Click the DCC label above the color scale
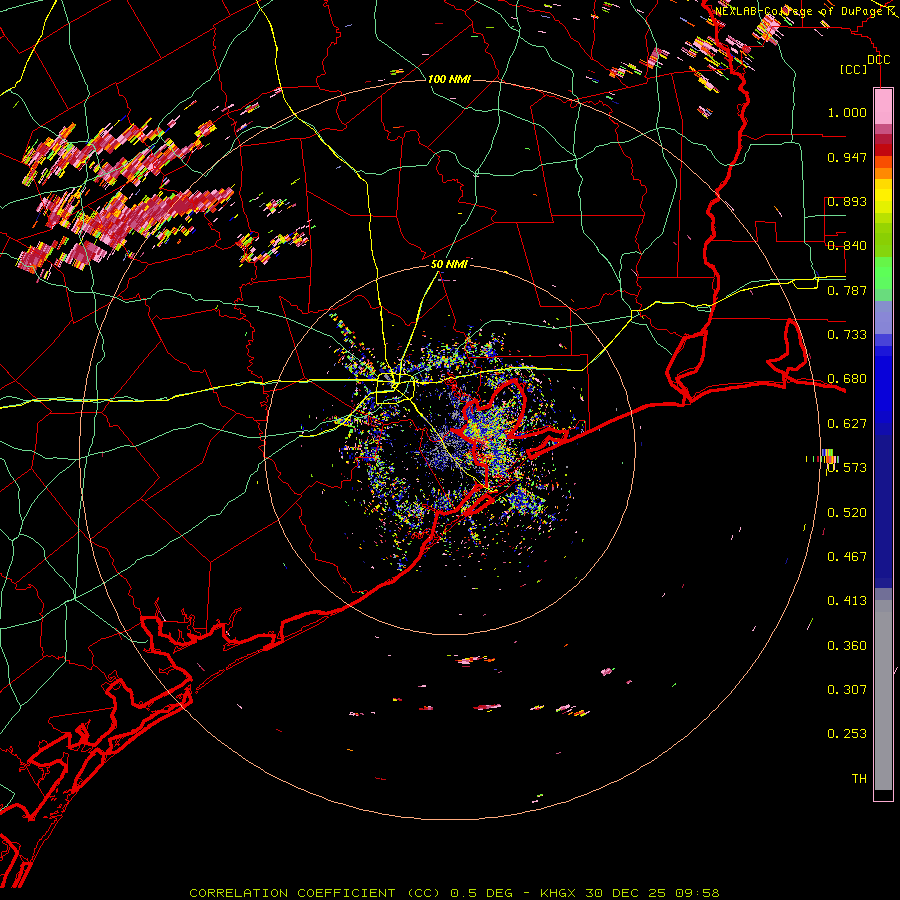Viewport: 900px width, 900px height. [878, 60]
